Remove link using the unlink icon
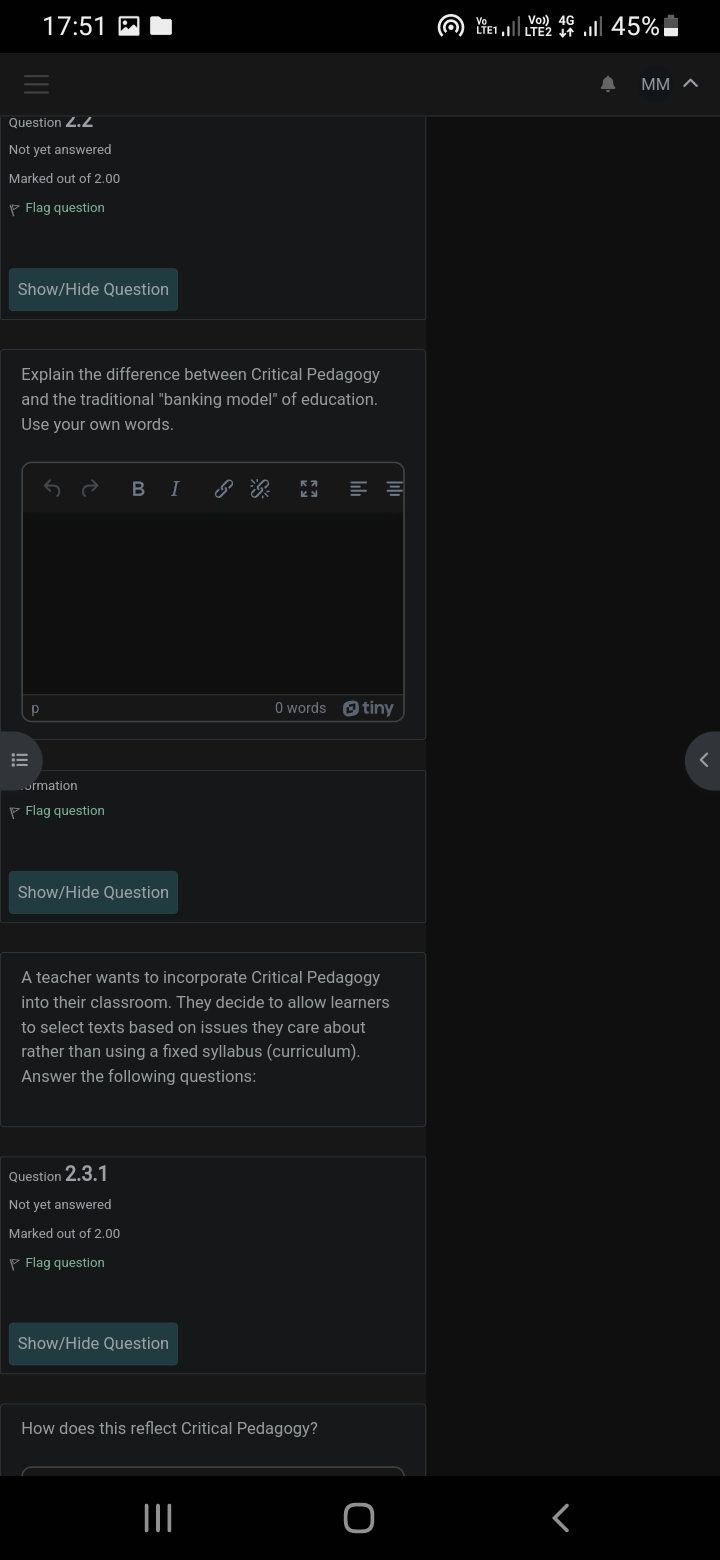720x1560 pixels. pos(260,488)
